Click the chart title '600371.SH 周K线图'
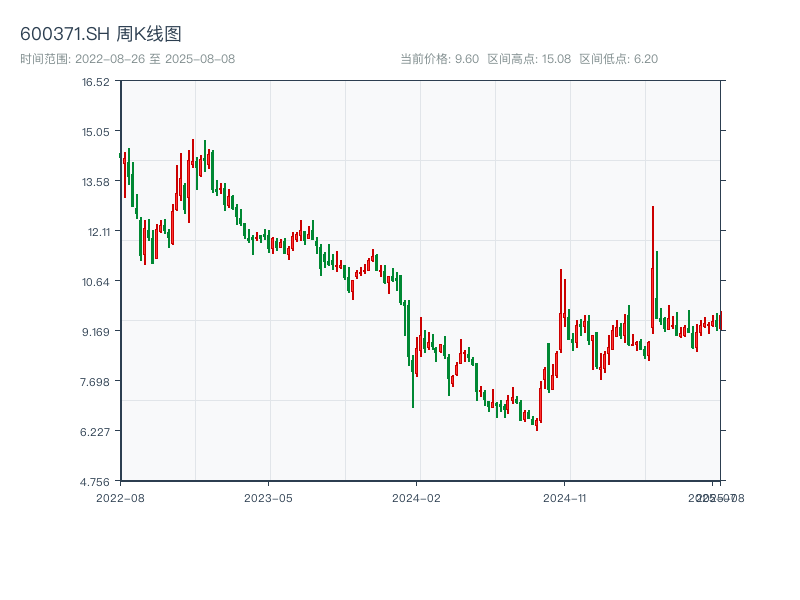 pos(101,34)
